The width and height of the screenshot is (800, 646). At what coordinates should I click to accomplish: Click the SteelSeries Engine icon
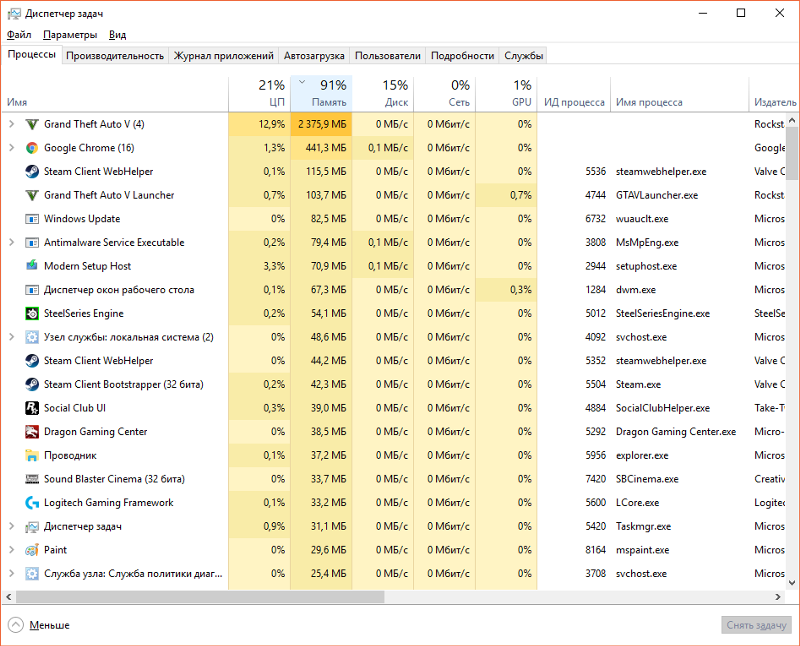pyautogui.click(x=32, y=313)
